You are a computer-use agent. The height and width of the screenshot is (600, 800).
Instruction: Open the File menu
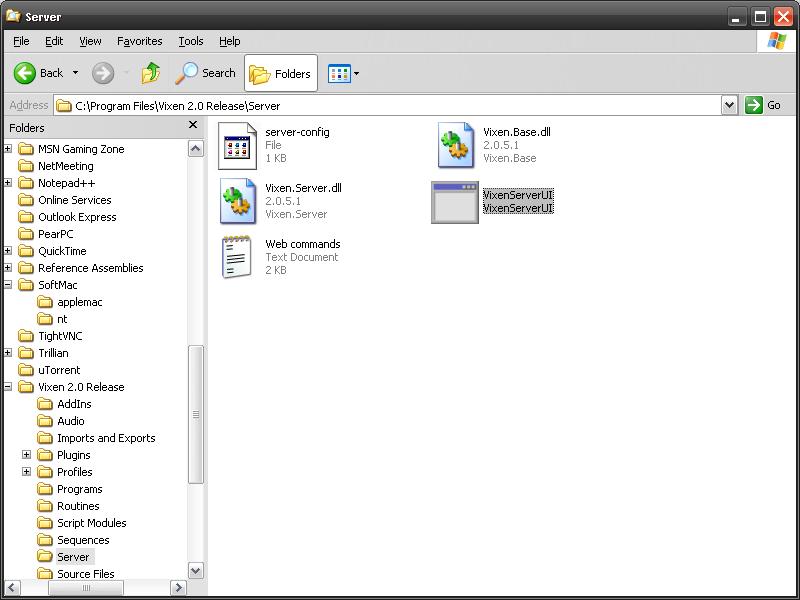[x=21, y=41]
